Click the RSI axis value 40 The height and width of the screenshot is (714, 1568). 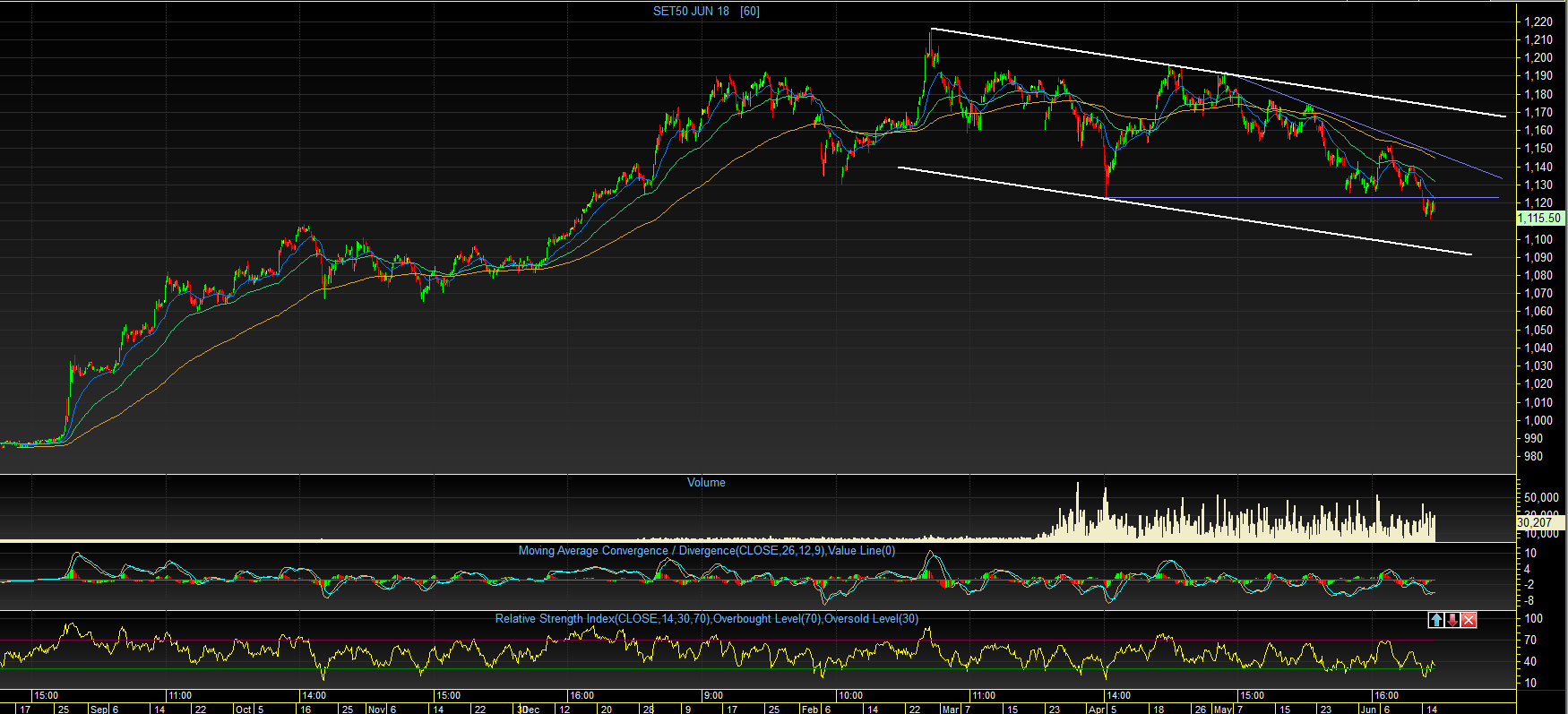click(1530, 661)
